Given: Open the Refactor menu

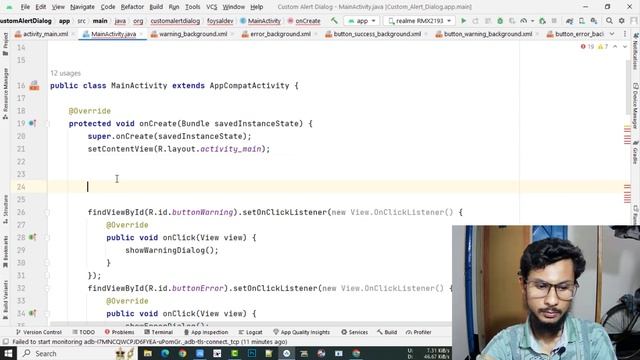Looking at the screenshot, I should pos(132,7).
